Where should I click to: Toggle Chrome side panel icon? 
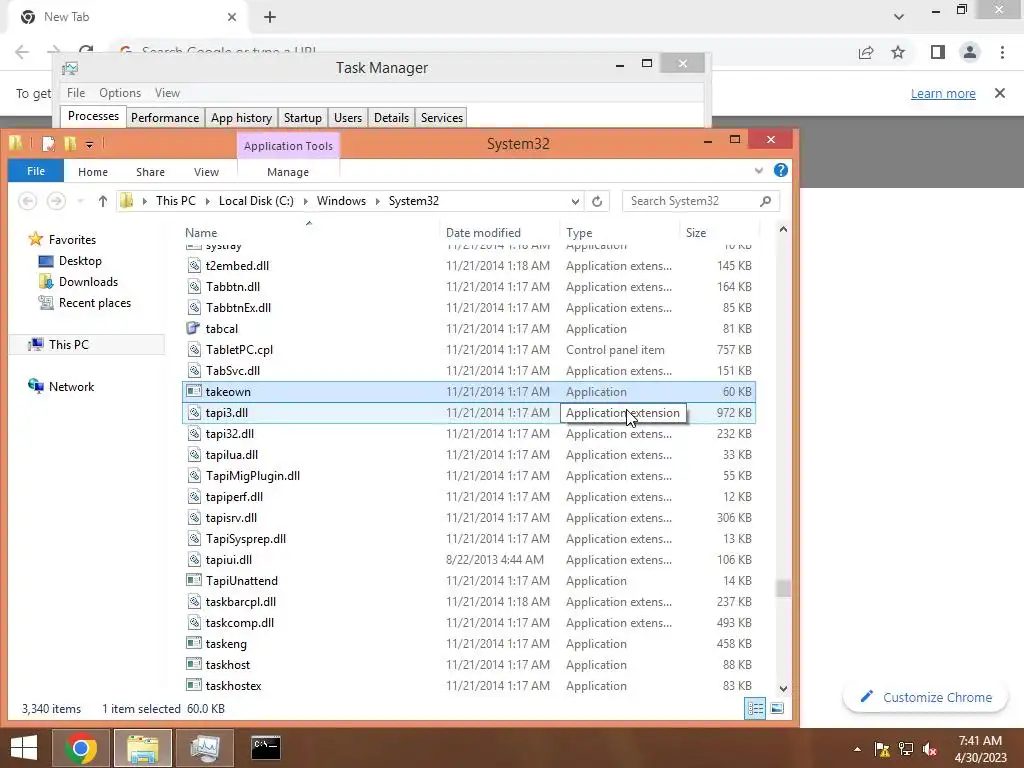[938, 52]
